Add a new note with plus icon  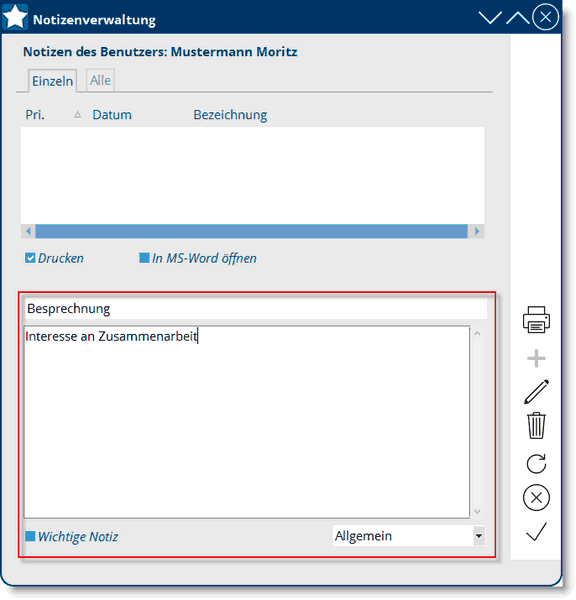(x=536, y=359)
